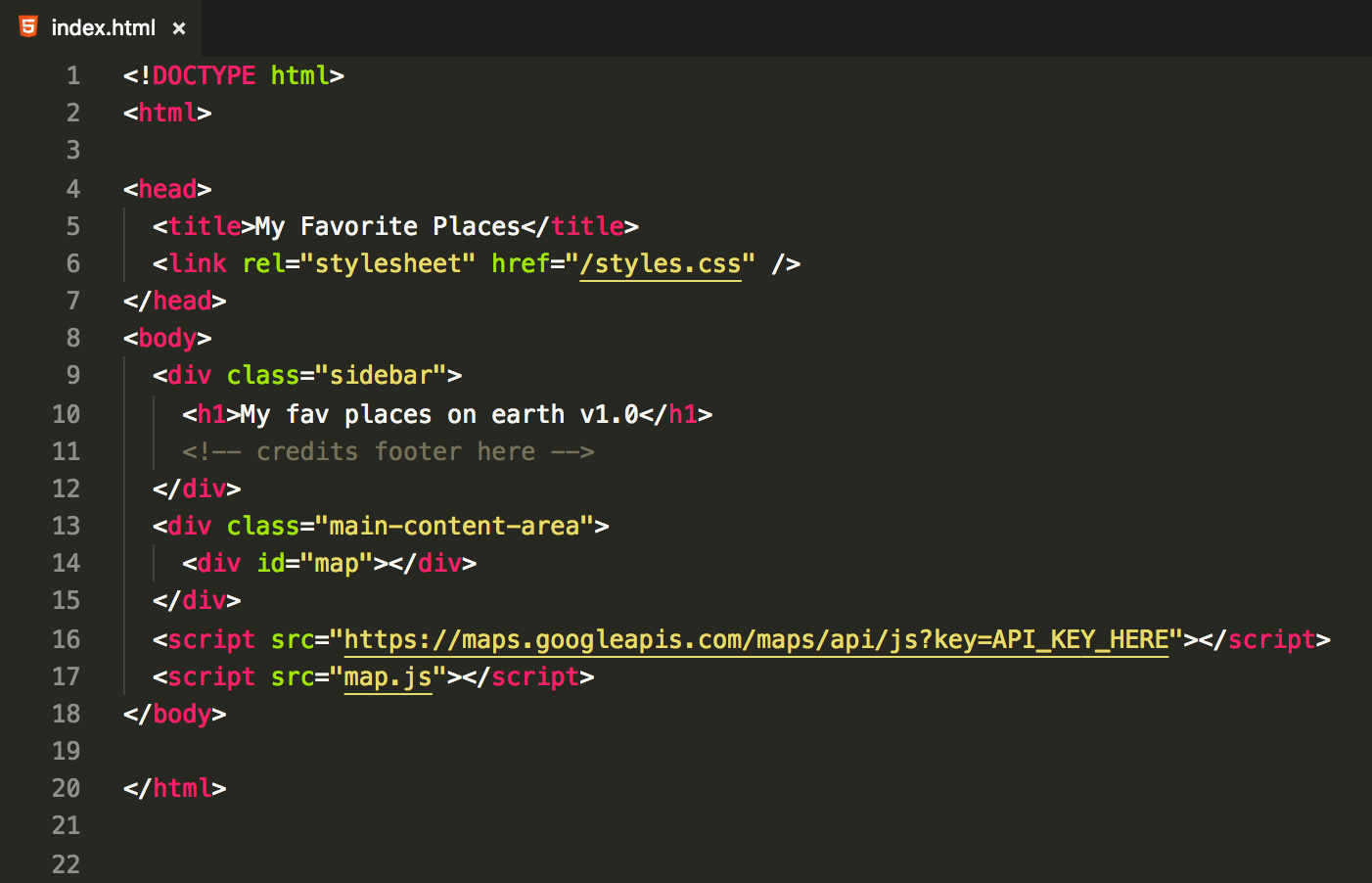The image size is (1372, 883).
Task: Open the Google Maps API script URL
Action: pos(756,640)
